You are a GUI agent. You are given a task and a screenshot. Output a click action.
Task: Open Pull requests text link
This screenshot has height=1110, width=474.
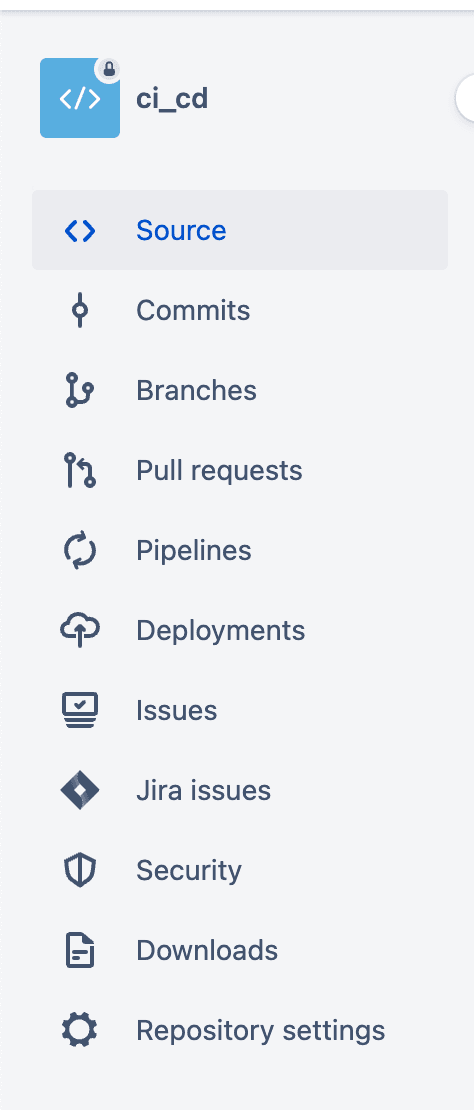(219, 471)
